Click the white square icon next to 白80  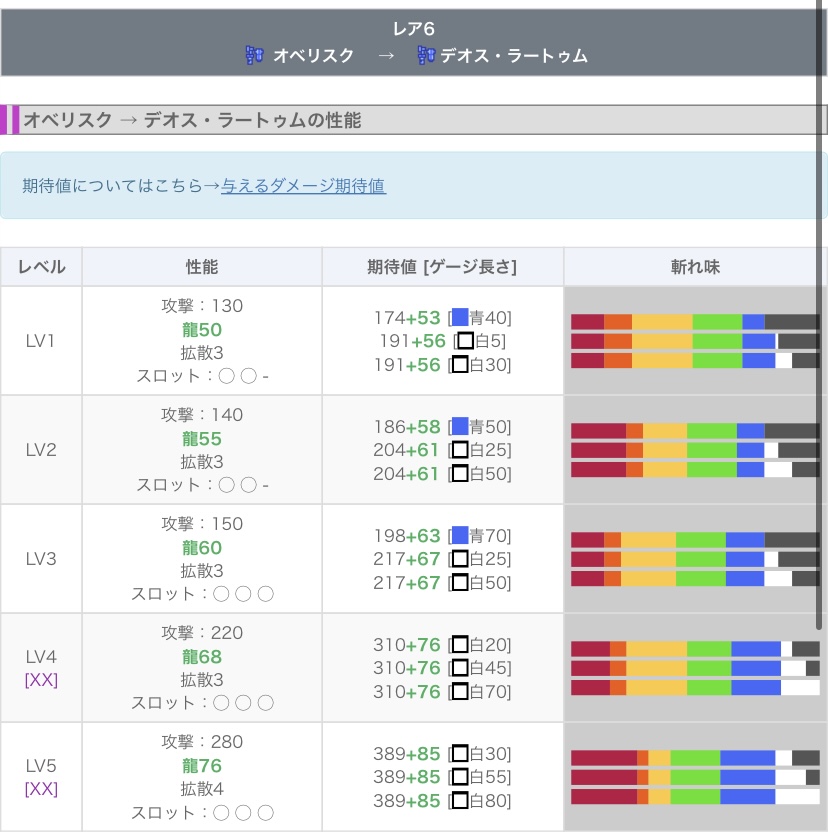point(460,801)
